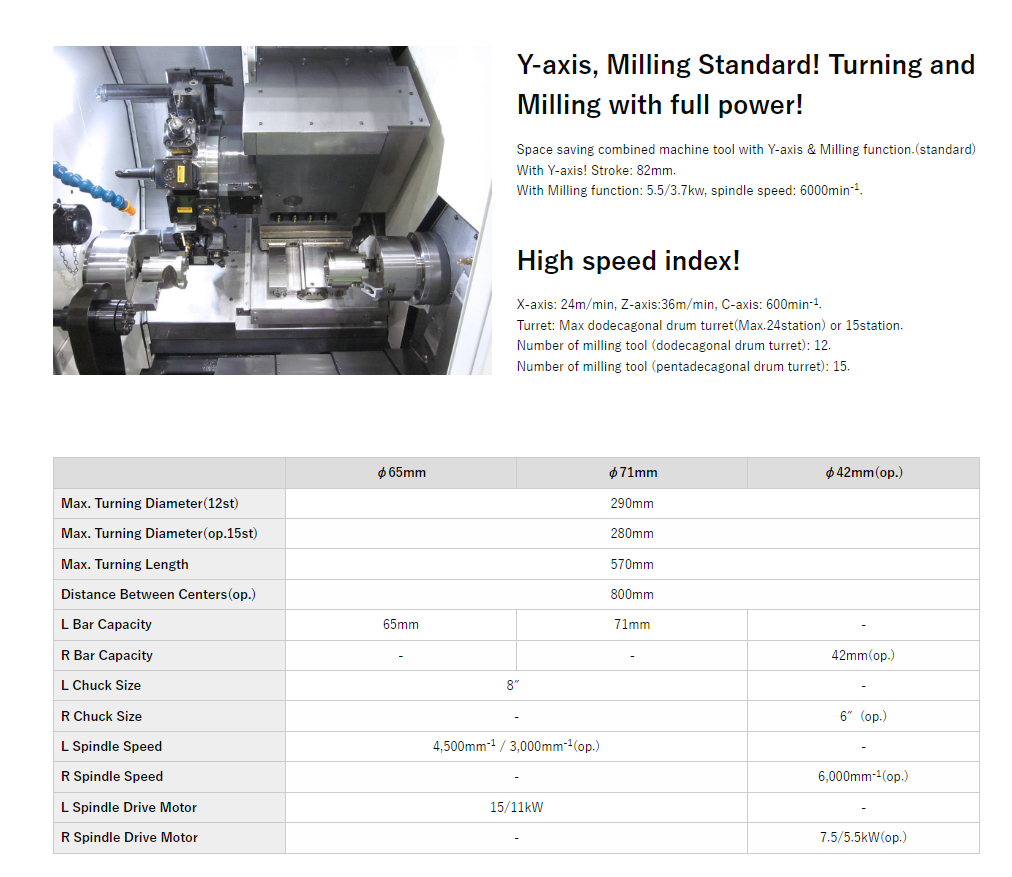Screen dimensions: 1012x877
Task: Click the 570mm turning length value
Action: pyautogui.click(x=632, y=564)
